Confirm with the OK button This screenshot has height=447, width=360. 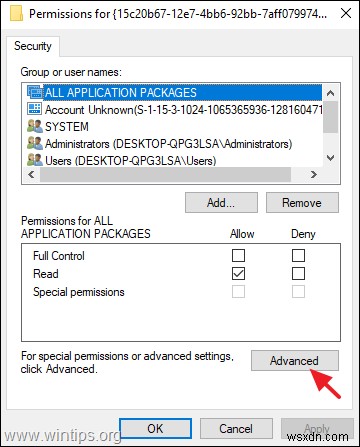[x=155, y=428]
